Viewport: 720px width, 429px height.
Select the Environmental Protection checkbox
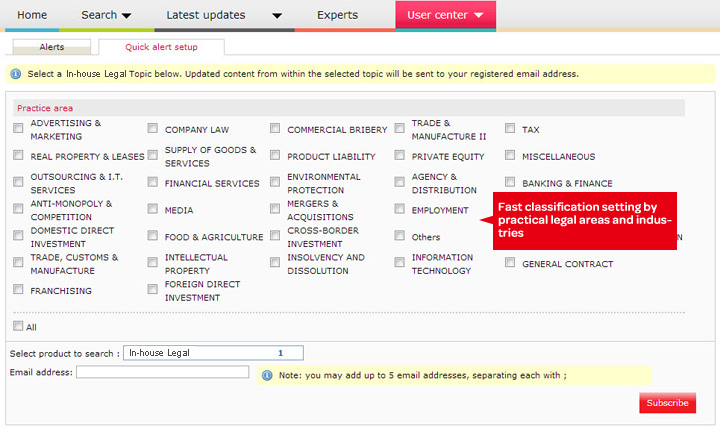(275, 181)
